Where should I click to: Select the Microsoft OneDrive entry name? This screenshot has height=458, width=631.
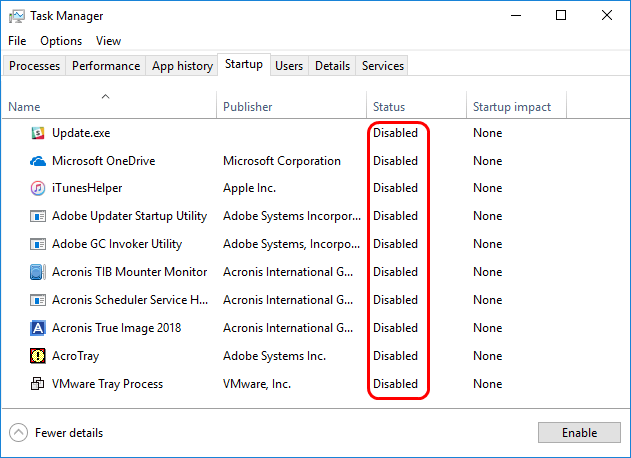click(x=104, y=161)
